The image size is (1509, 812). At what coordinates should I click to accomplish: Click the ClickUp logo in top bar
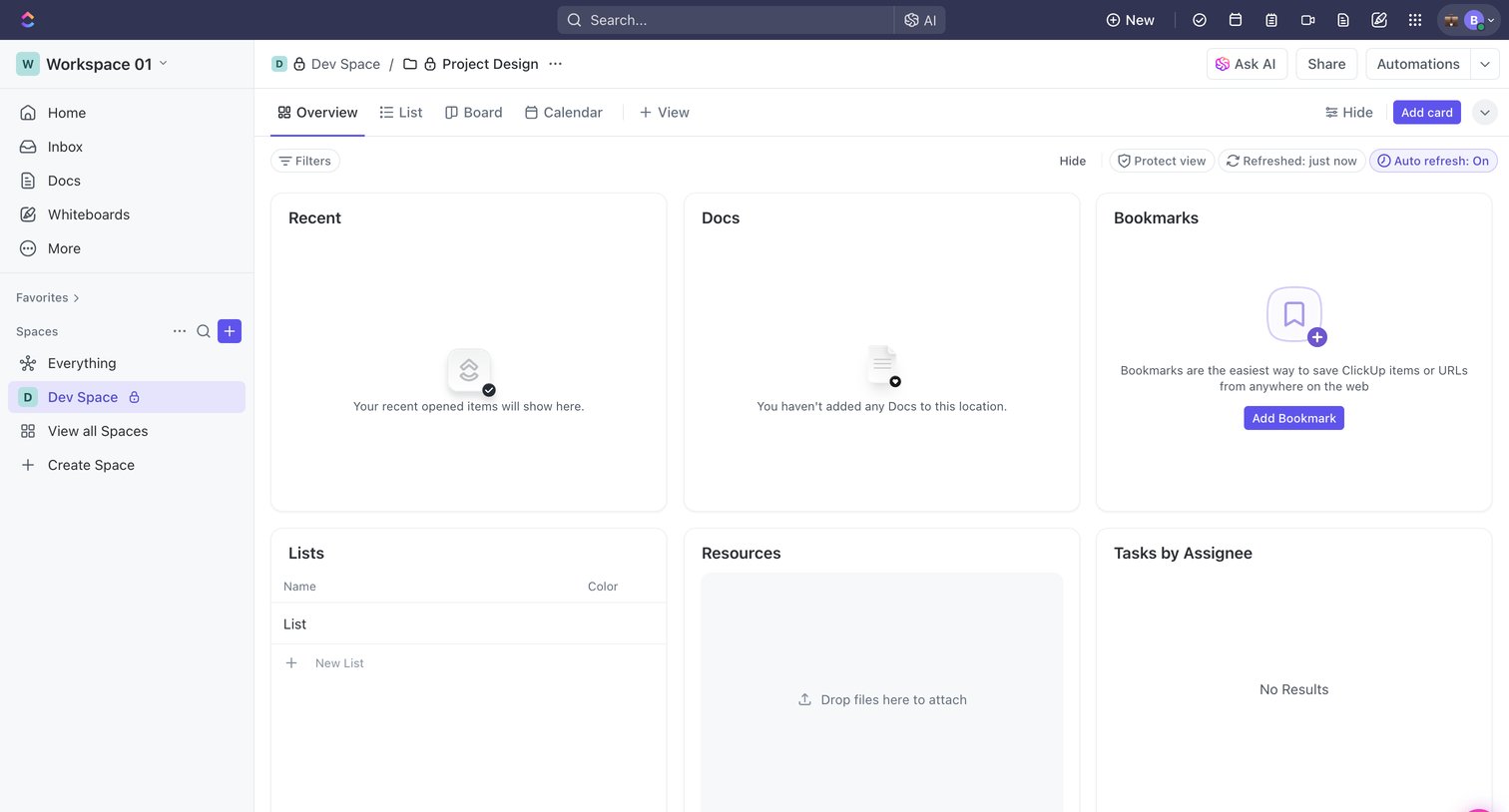(x=27, y=19)
